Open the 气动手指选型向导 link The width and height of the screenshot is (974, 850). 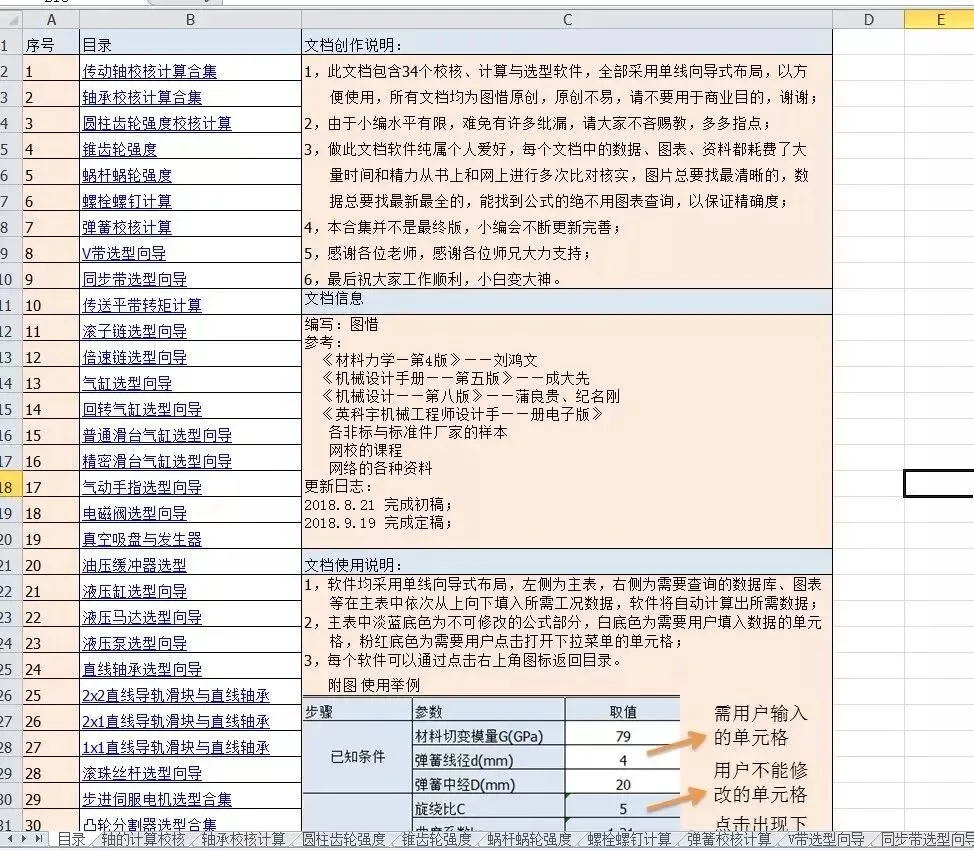pos(142,488)
